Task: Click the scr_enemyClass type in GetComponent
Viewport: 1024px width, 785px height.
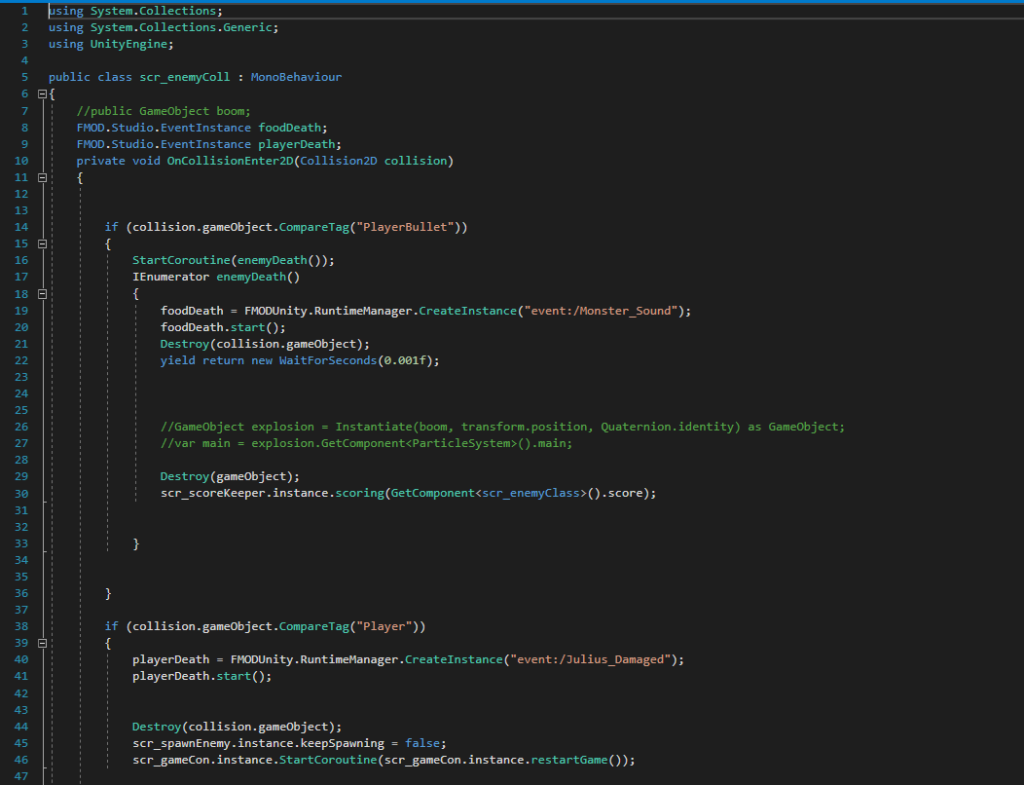Action: (x=531, y=493)
